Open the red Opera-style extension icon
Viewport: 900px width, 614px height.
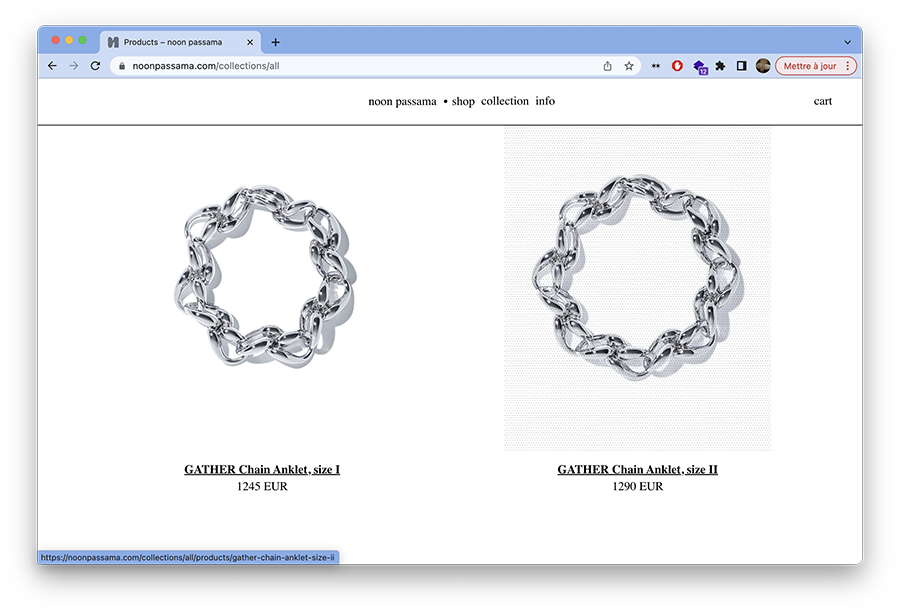tap(677, 66)
